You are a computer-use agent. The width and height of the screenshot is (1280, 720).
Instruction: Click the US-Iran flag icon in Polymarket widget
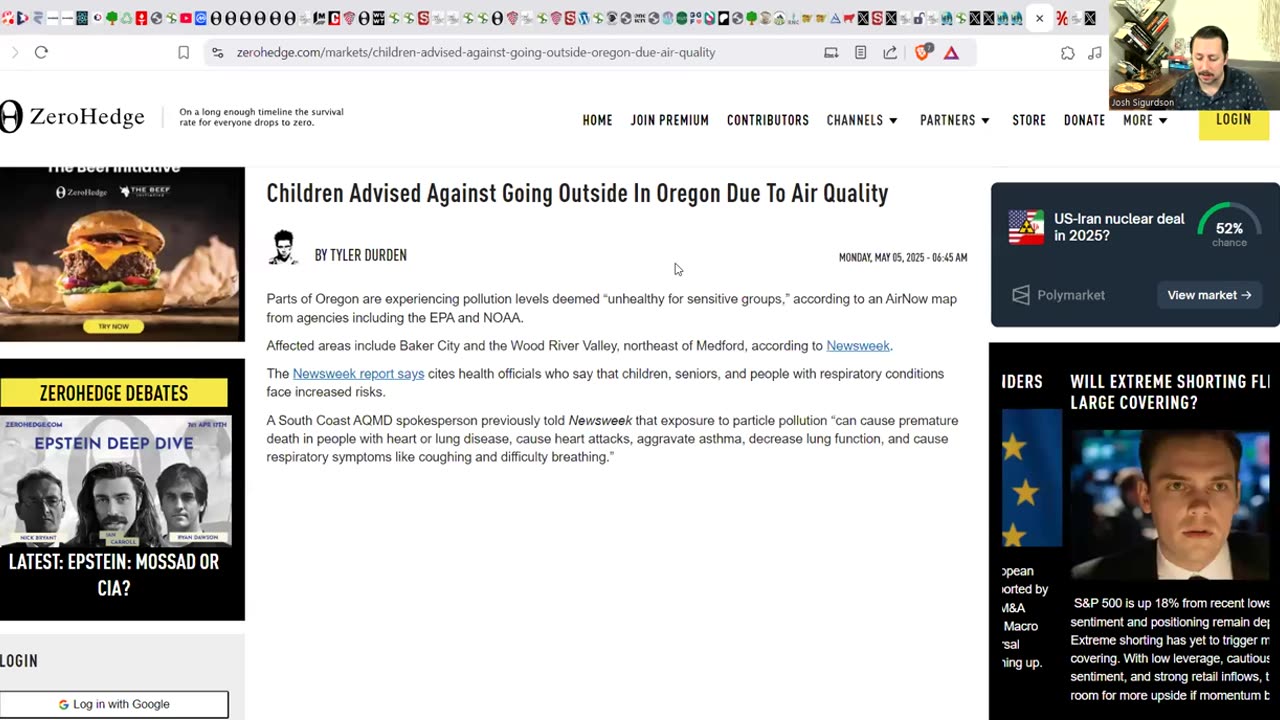[1026, 227]
